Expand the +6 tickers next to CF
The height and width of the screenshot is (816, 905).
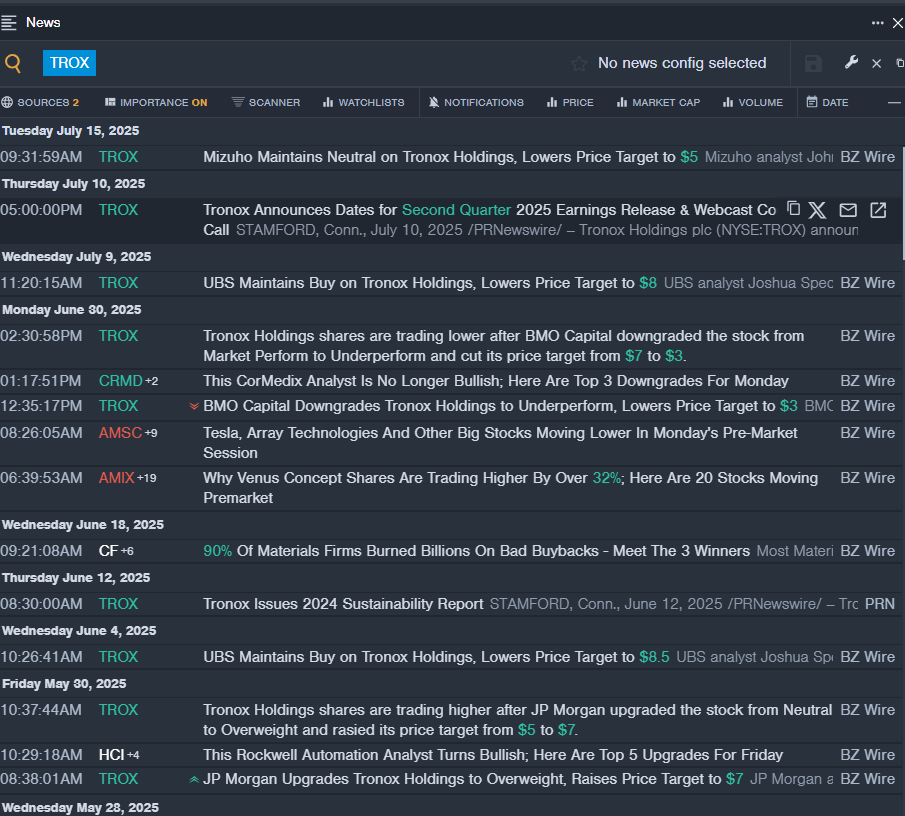127,552
